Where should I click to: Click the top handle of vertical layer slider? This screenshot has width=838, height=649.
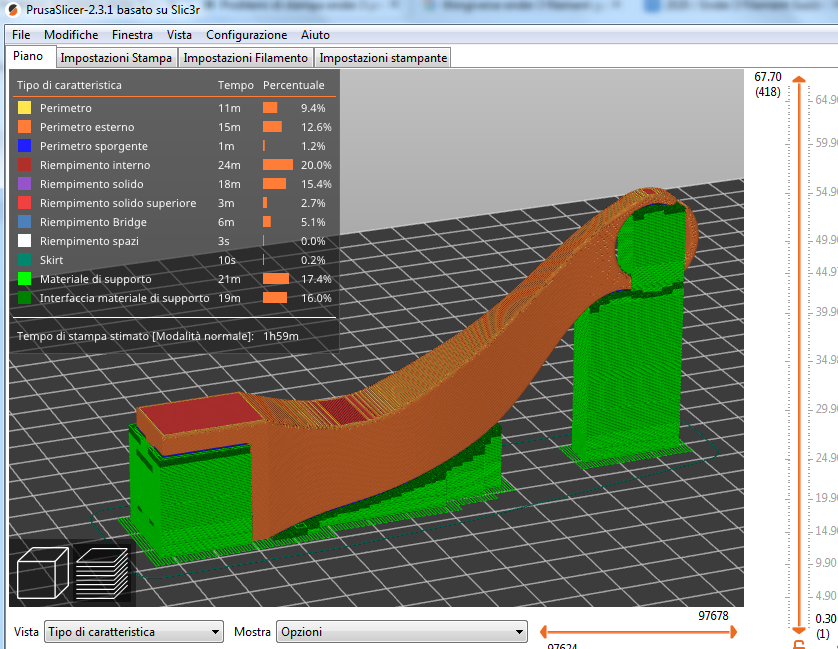tap(799, 80)
